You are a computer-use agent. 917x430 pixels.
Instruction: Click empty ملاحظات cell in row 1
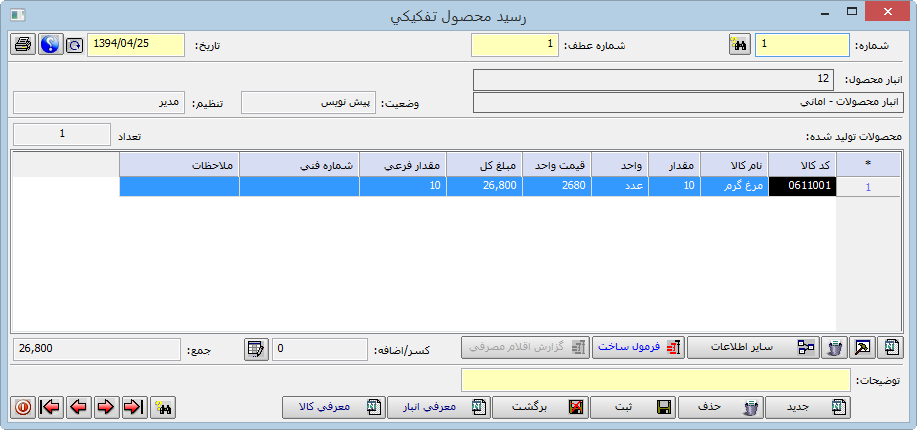tap(180, 187)
